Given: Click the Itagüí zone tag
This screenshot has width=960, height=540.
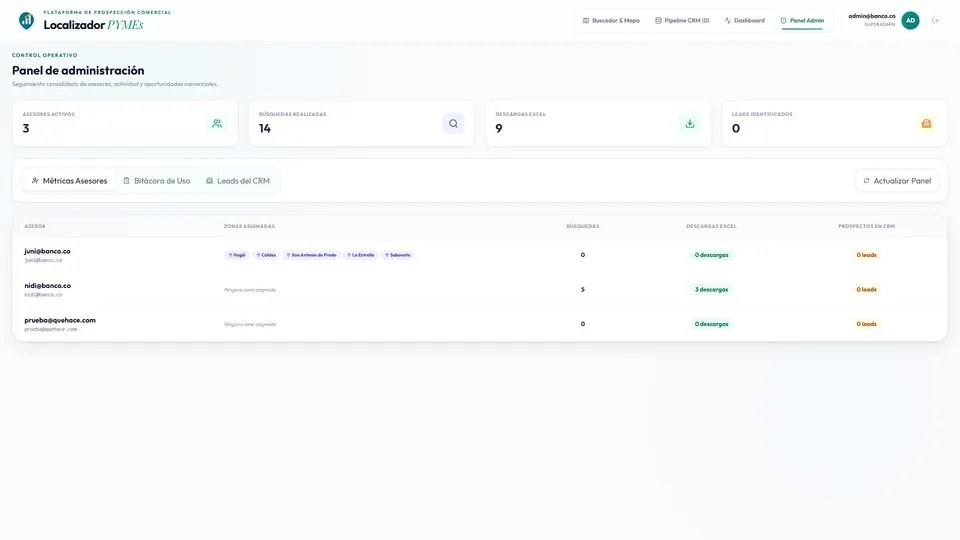Looking at the screenshot, I should (x=237, y=255).
